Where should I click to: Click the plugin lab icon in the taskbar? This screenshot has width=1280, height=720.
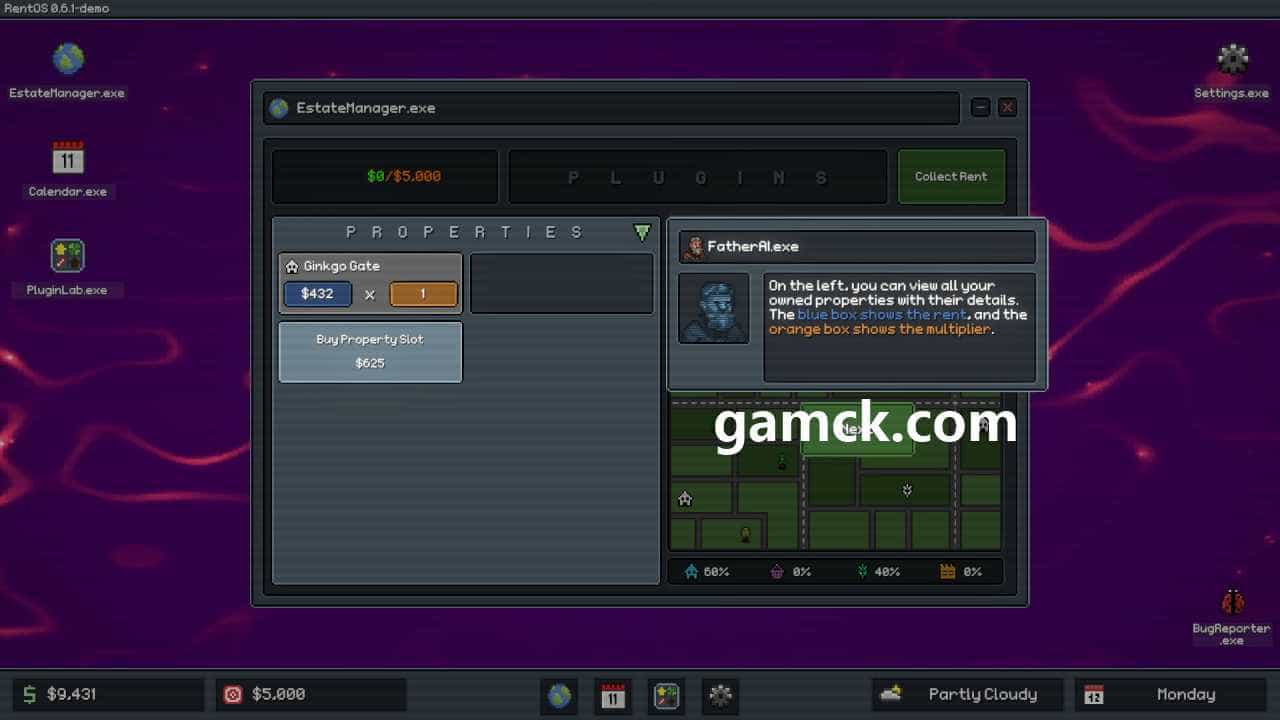point(667,695)
